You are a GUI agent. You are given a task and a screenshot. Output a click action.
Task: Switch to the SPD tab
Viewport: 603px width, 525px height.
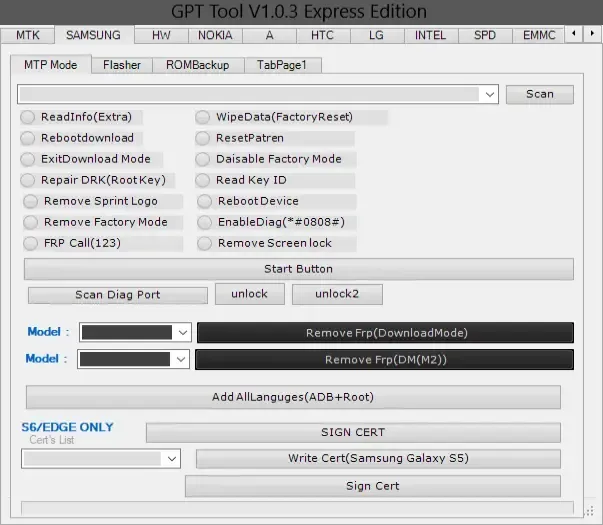pos(485,35)
